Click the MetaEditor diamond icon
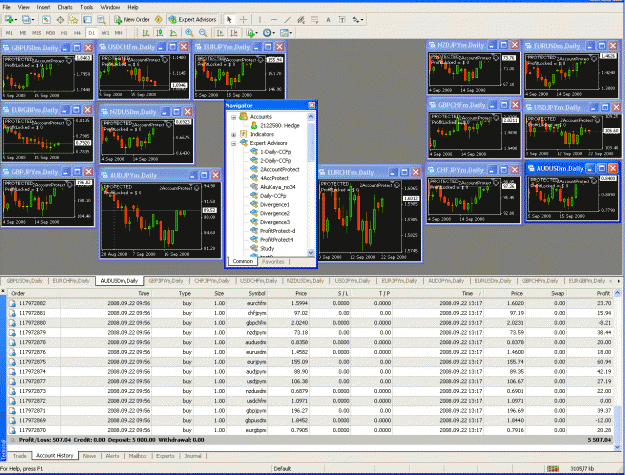This screenshot has width=625, height=475. coord(159,20)
